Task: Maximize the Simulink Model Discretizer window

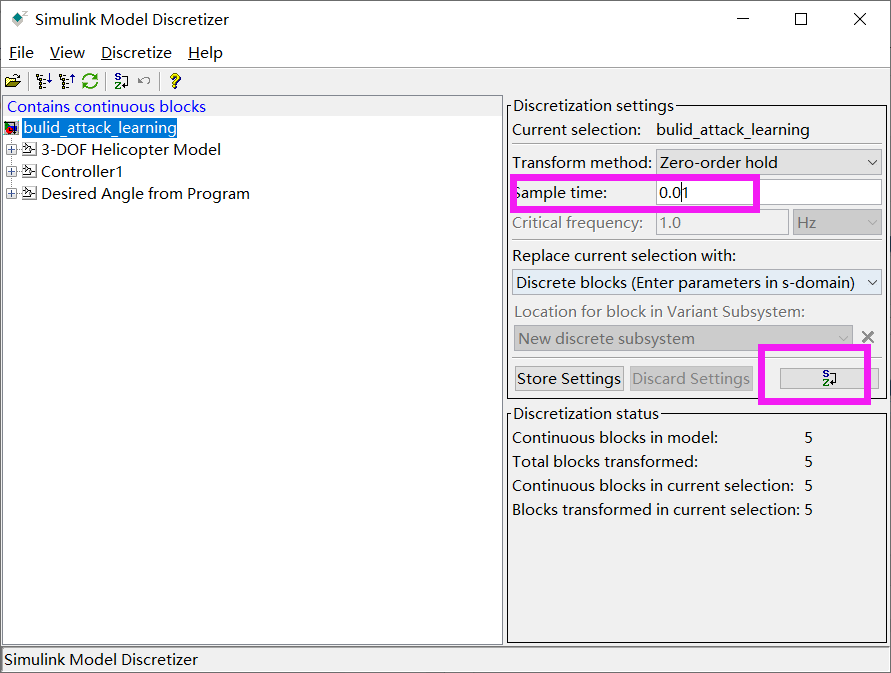Action: [801, 19]
